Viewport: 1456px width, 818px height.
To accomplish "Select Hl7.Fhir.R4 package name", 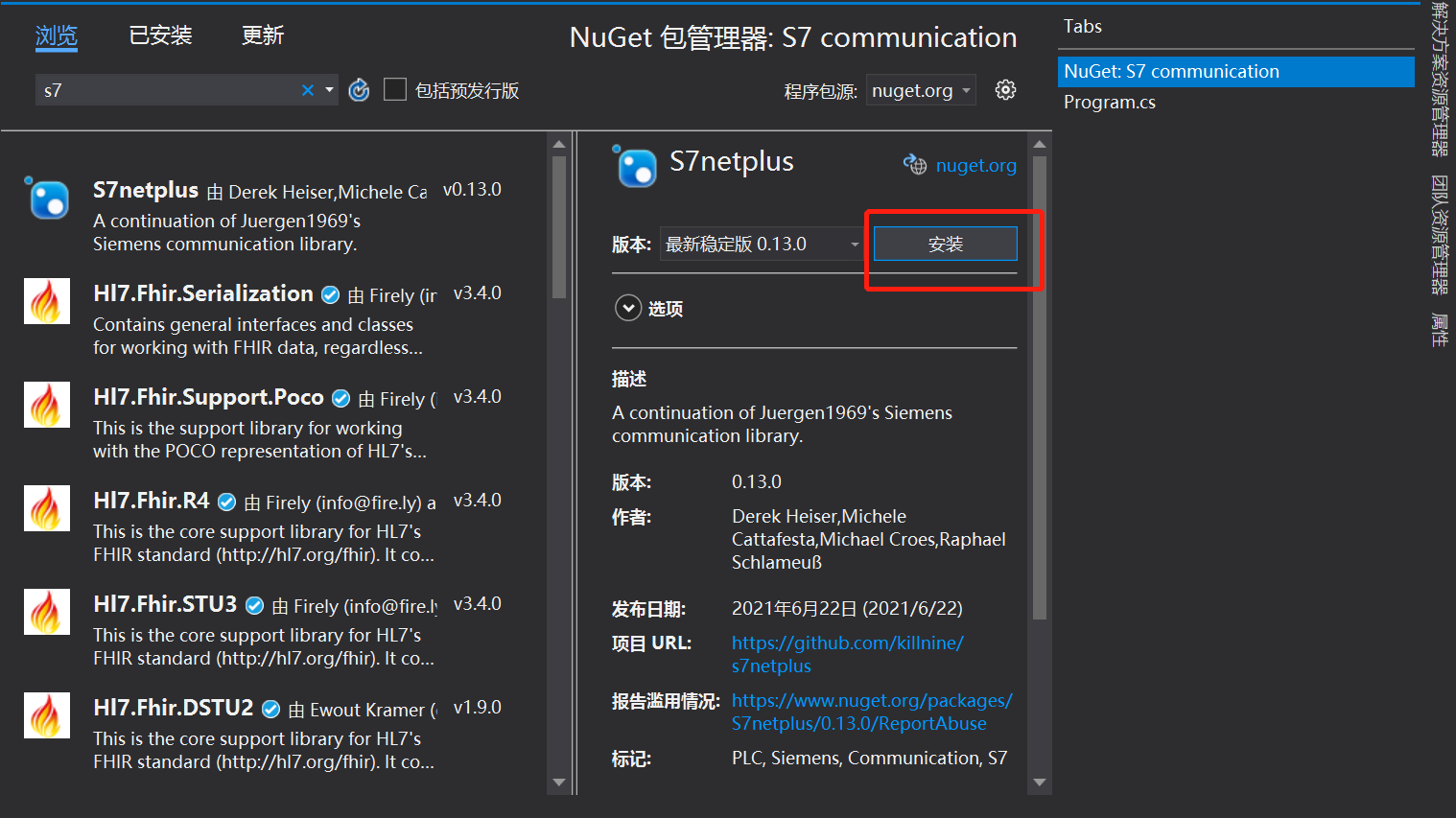I will click(x=152, y=501).
